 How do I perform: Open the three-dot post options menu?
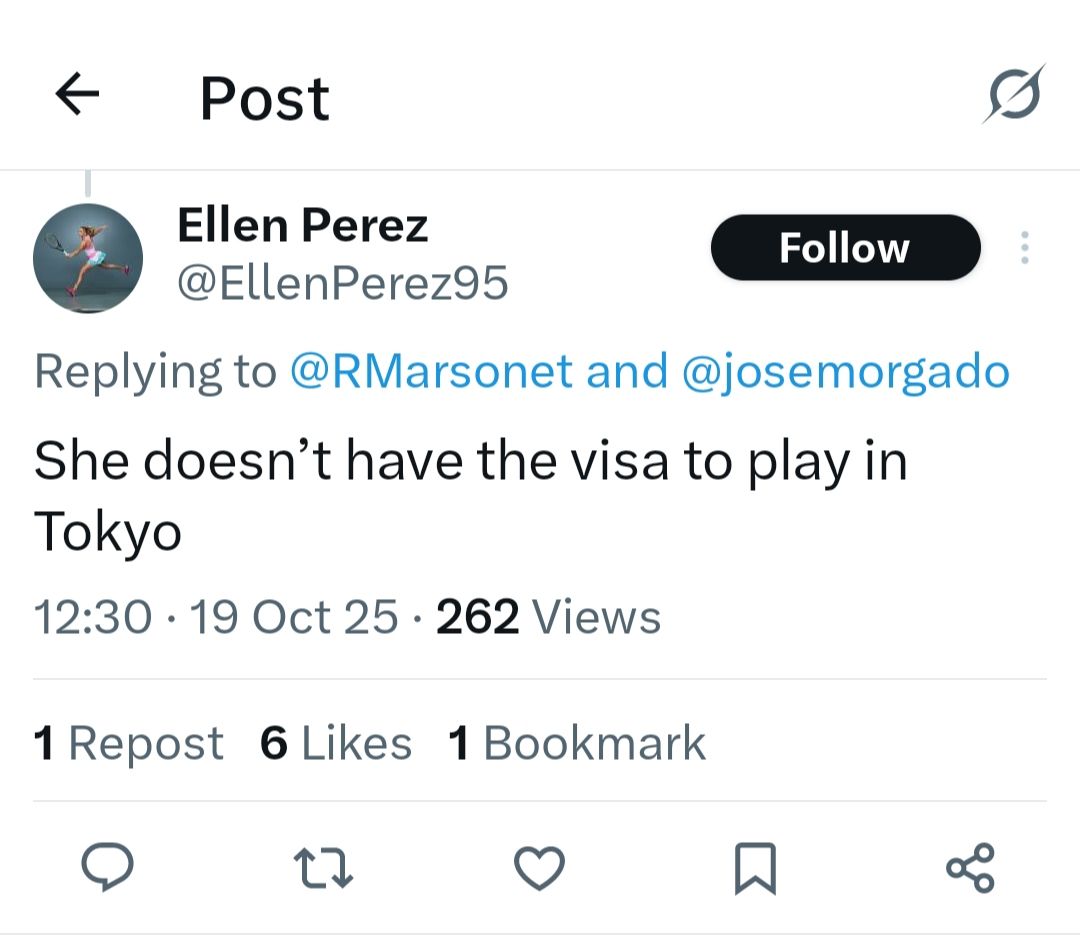click(1024, 247)
